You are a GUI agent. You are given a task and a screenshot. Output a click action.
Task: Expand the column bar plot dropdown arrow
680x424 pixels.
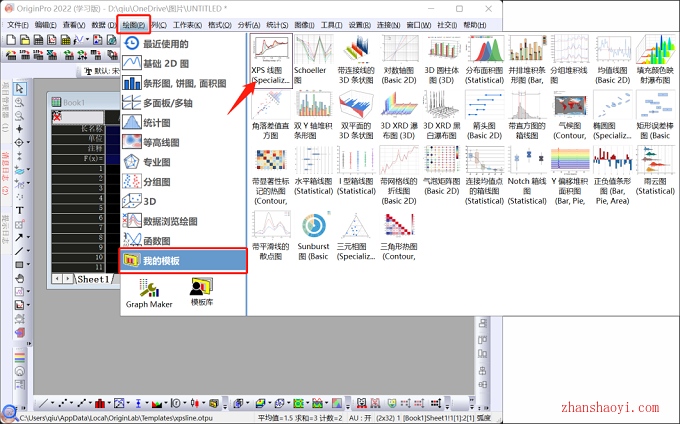tap(109, 404)
